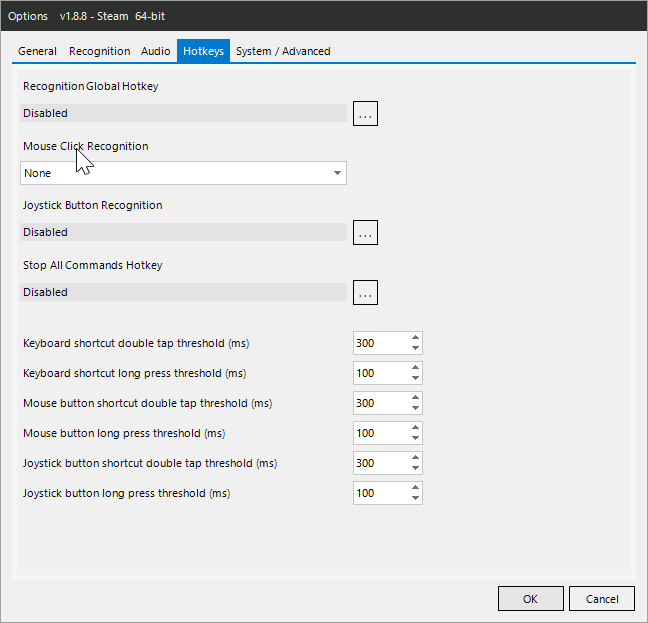Decrease joystick long press threshold value

pyautogui.click(x=415, y=498)
